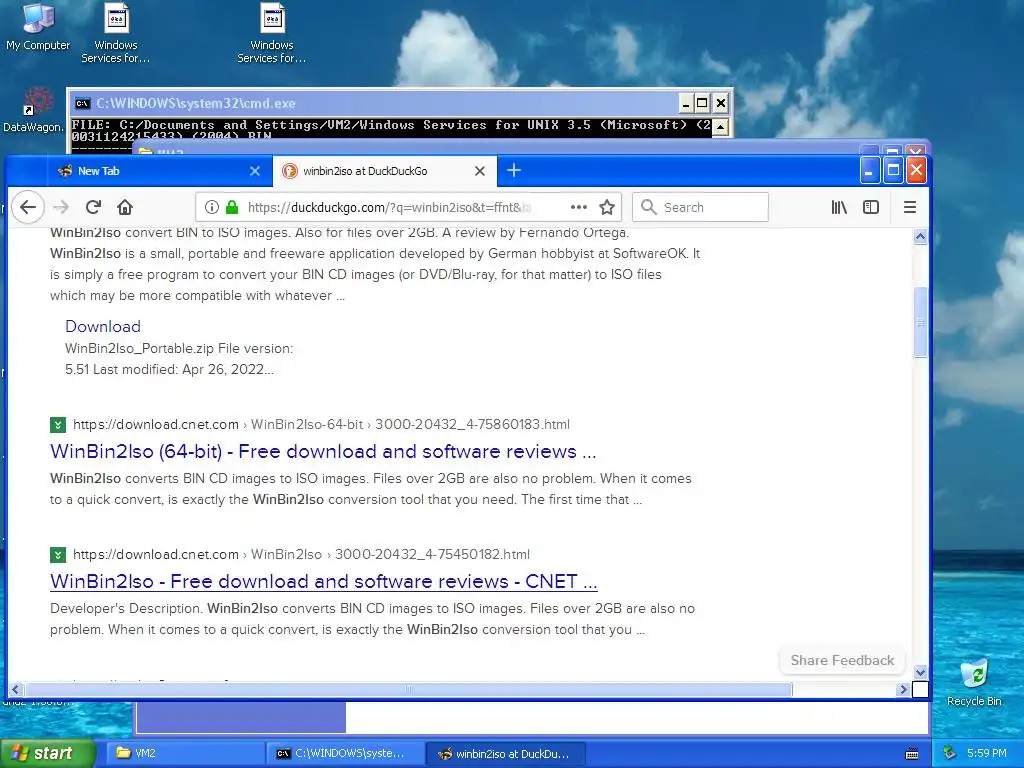Click the cmd.exe scrollbar up arrow
This screenshot has height=768, width=1024.
pos(720,126)
